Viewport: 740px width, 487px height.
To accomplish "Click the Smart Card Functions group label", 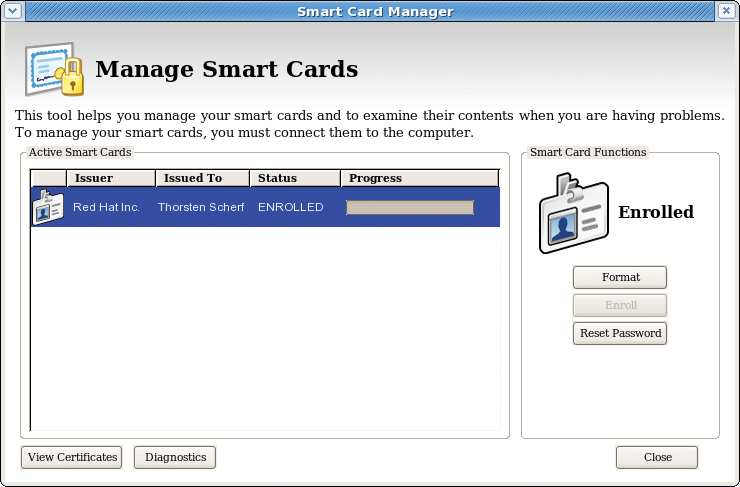I will 588,152.
